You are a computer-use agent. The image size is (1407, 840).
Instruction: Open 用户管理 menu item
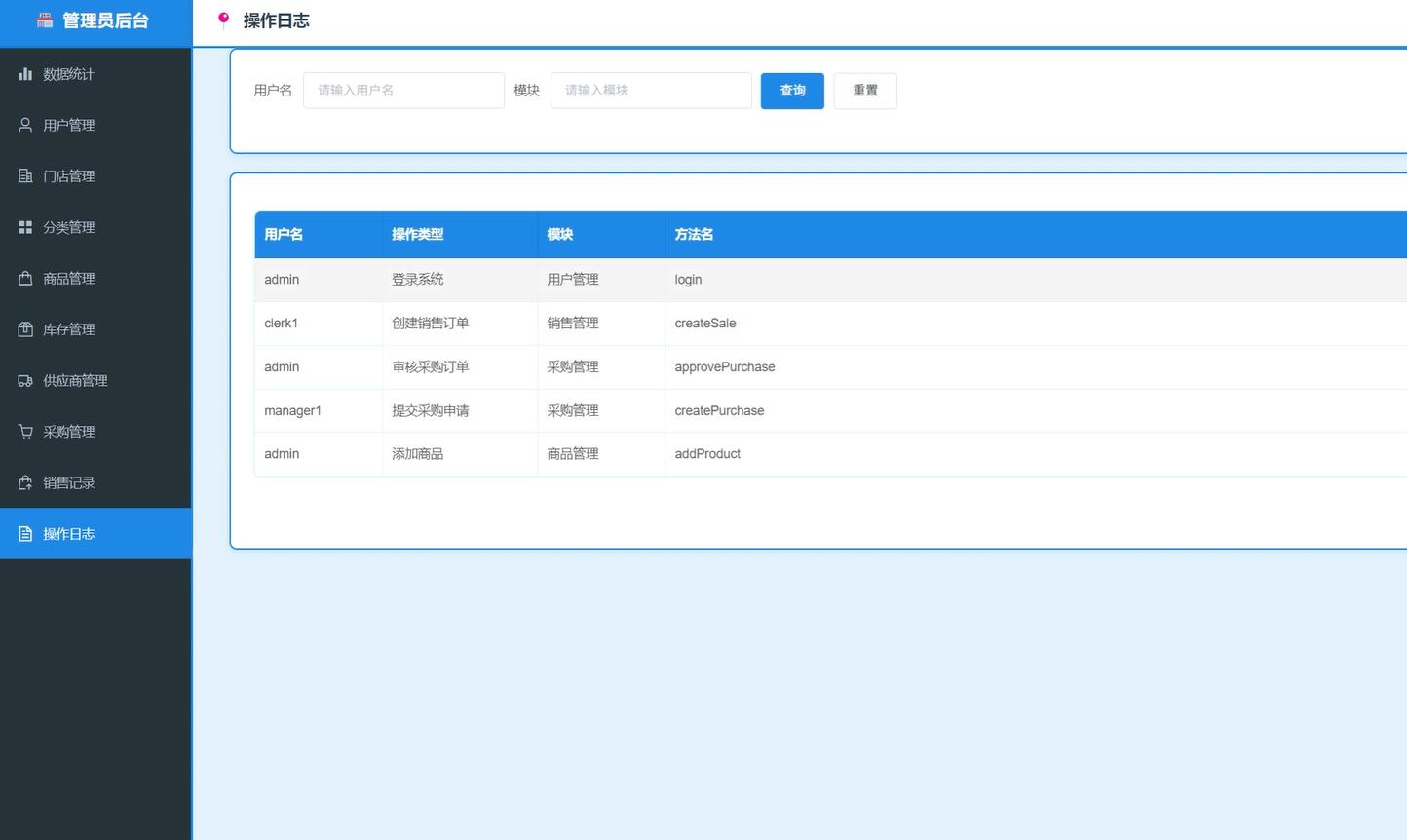(95, 125)
